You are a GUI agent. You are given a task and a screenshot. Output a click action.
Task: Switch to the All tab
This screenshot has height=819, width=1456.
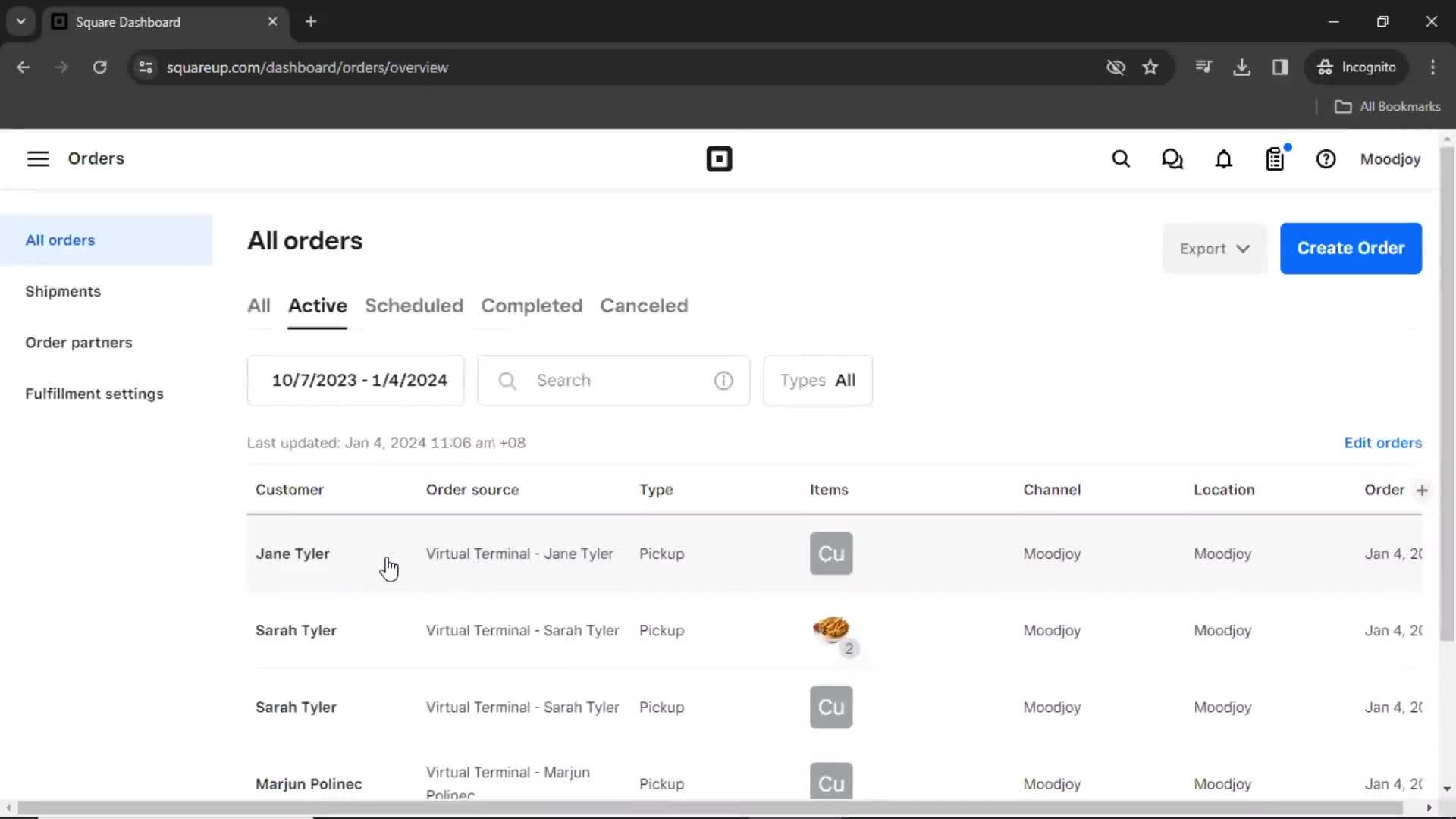(x=259, y=306)
